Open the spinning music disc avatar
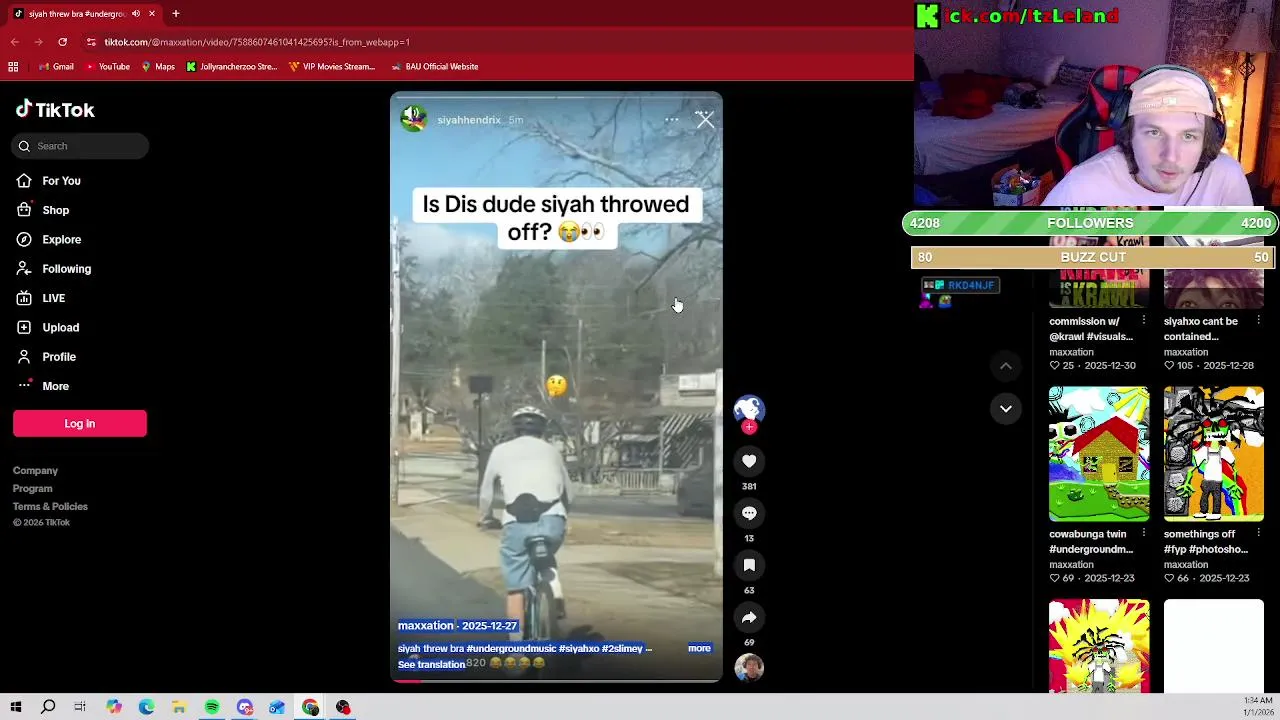 (x=749, y=667)
